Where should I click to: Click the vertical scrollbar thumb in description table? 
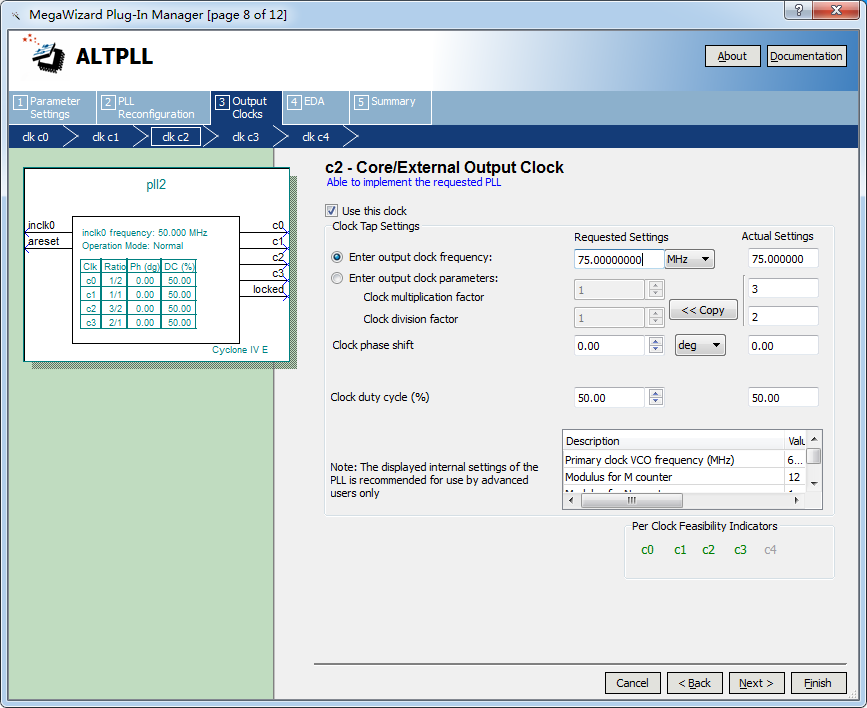click(814, 456)
